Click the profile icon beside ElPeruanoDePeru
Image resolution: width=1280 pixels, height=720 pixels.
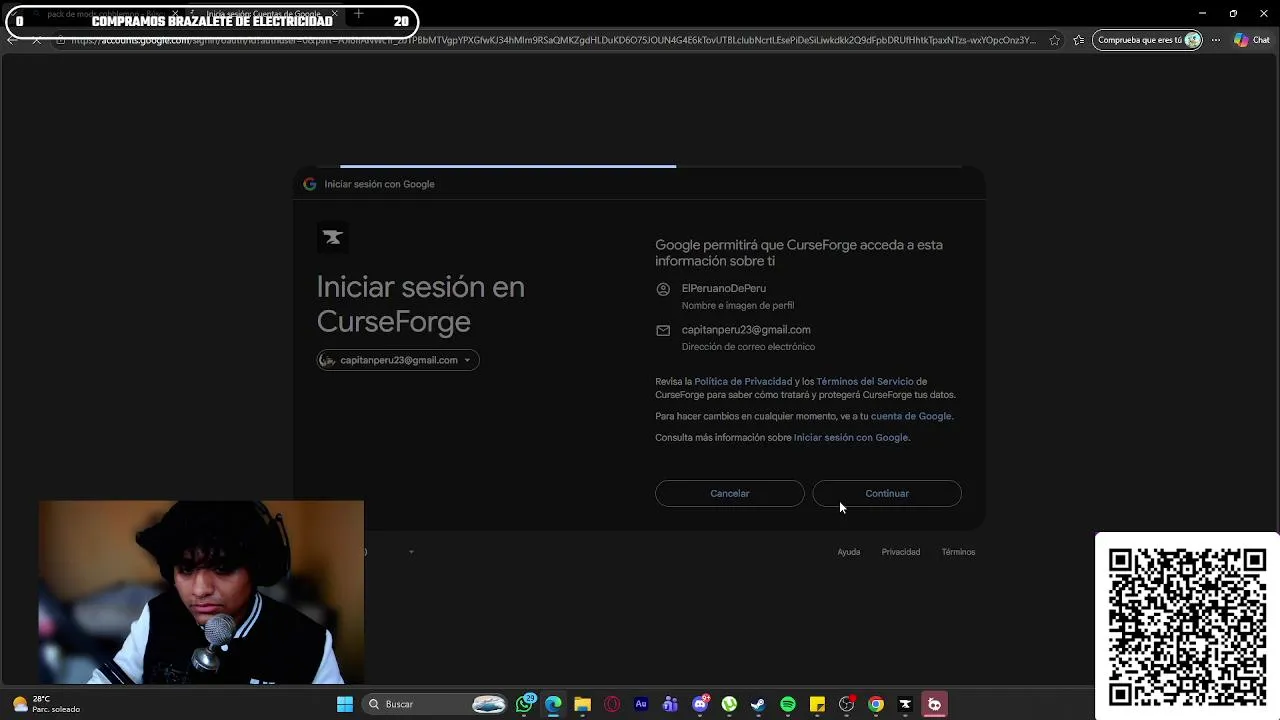[x=663, y=289]
